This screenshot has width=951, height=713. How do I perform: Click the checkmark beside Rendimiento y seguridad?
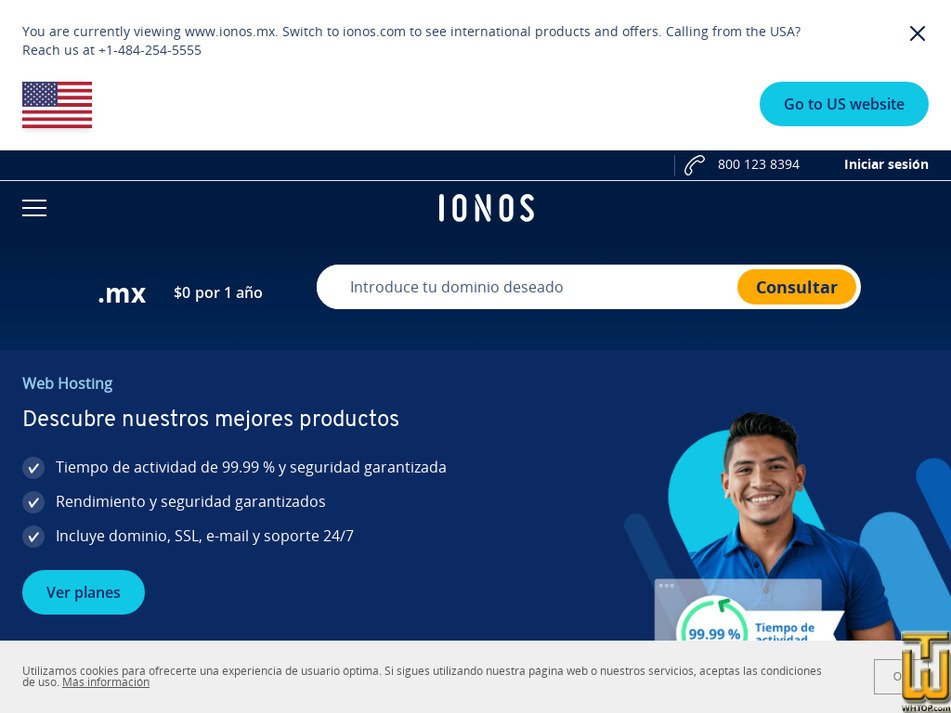click(x=33, y=502)
